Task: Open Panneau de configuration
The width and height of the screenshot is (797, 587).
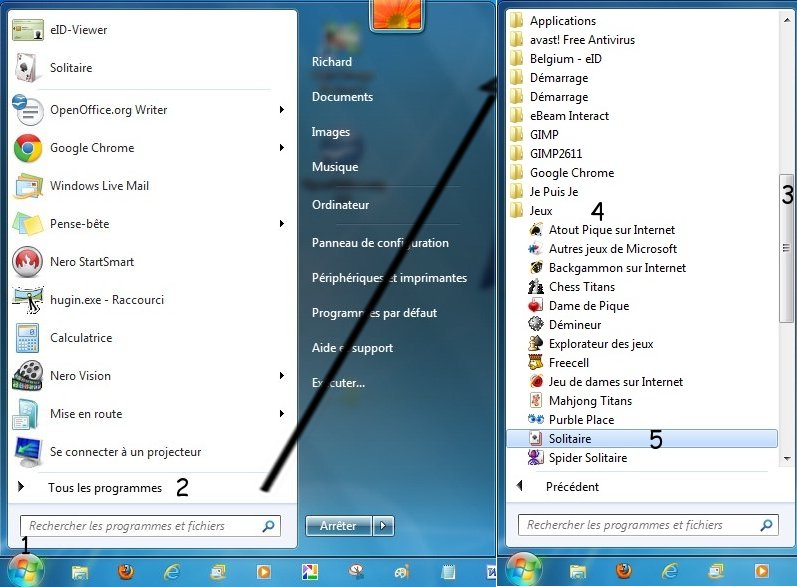Action: (x=380, y=243)
